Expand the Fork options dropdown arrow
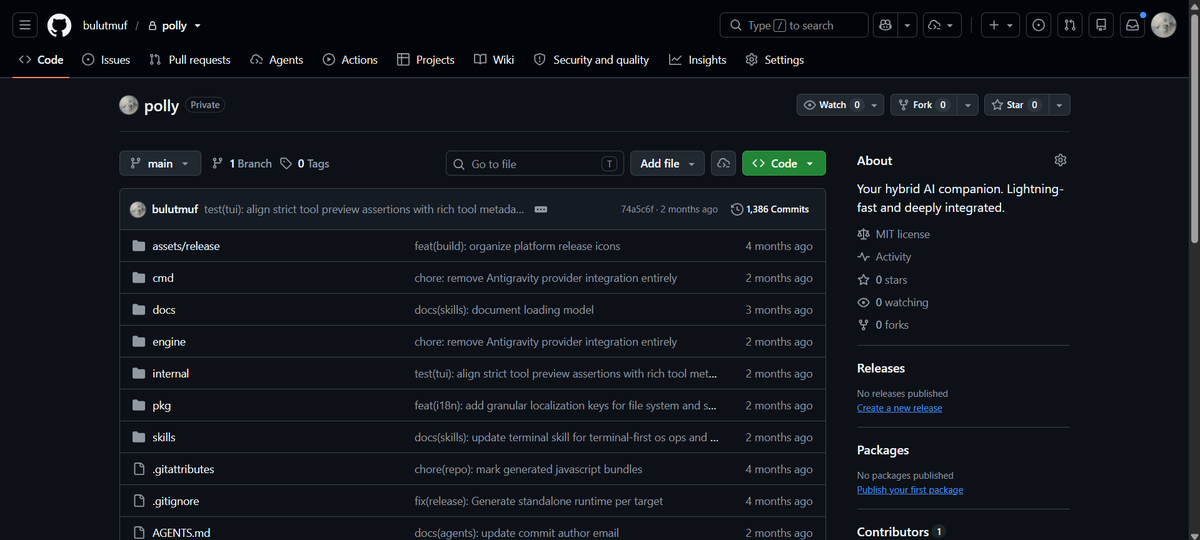Image resolution: width=1200 pixels, height=540 pixels. 967,105
